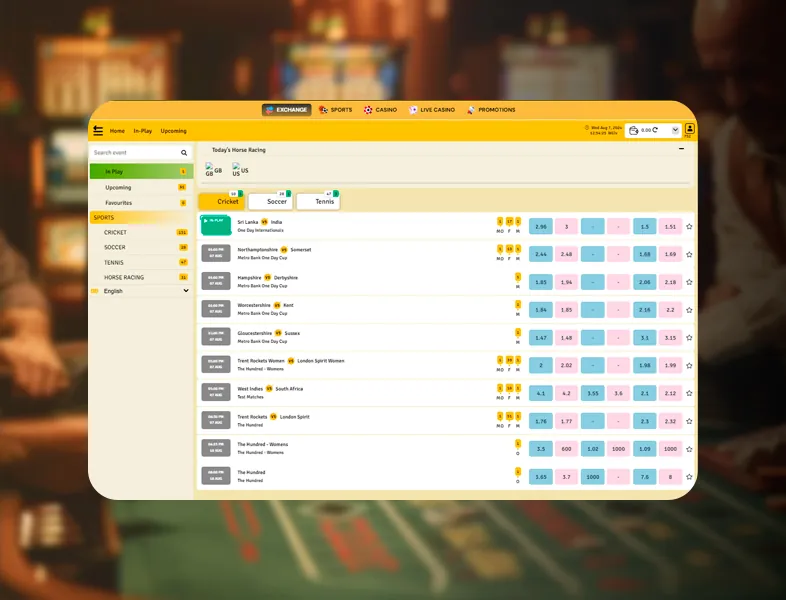Click lay odds 2.2 in Worcestershire vs Kent row
This screenshot has width=786, height=600.
point(670,310)
